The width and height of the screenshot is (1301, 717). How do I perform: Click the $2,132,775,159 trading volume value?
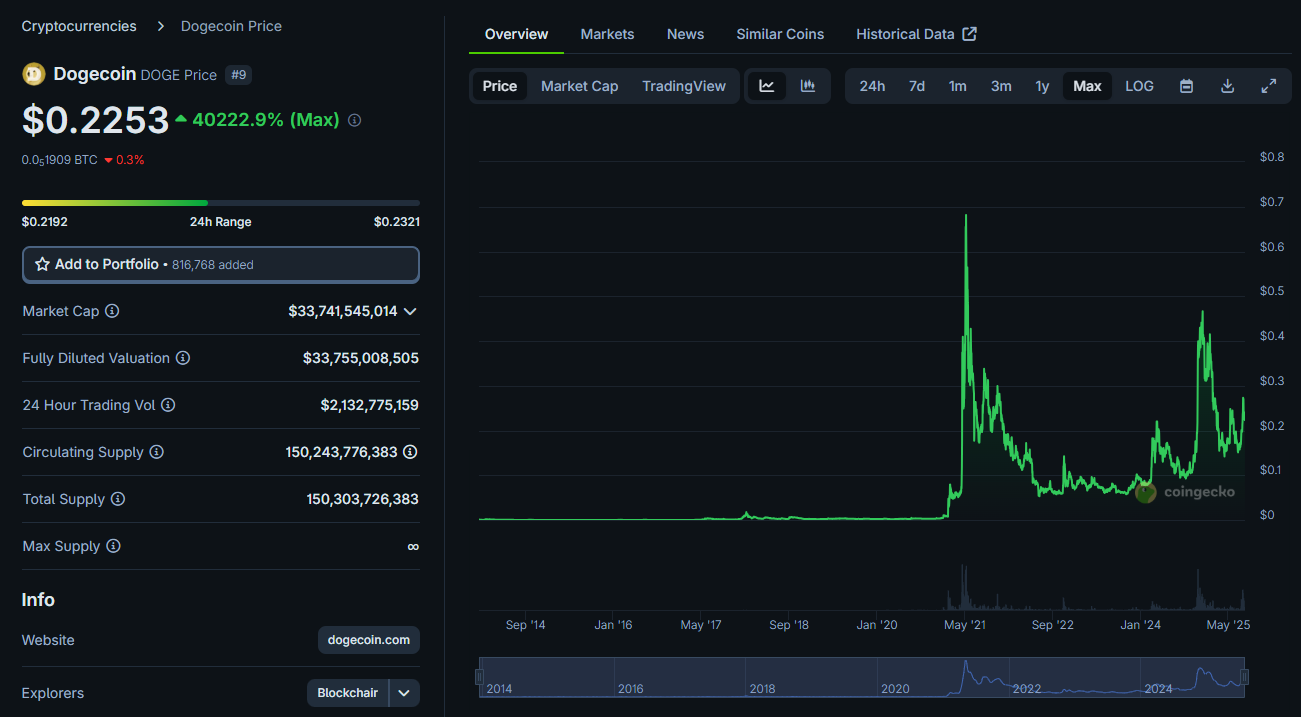pyautogui.click(x=370, y=405)
